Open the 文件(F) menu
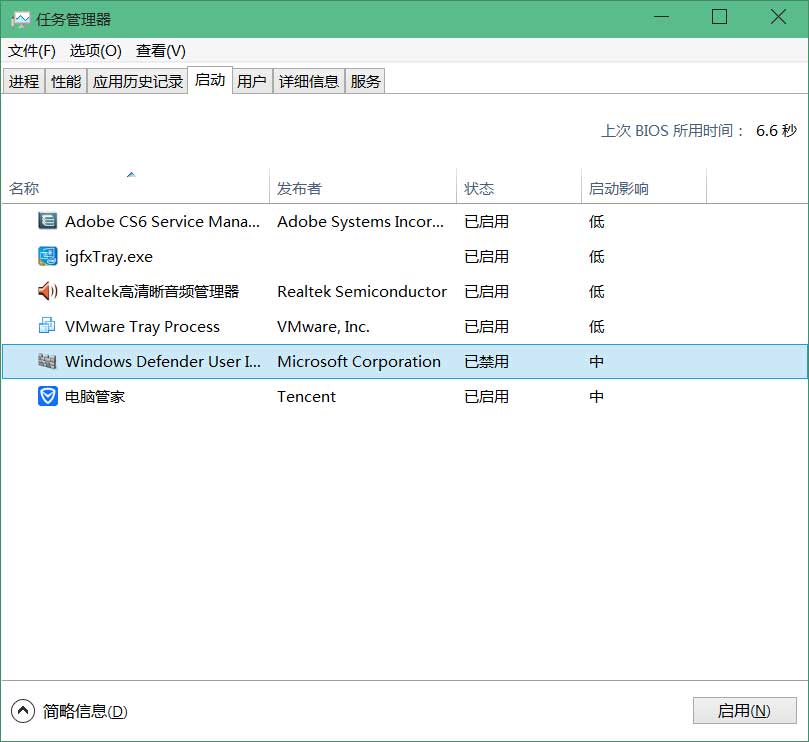 coord(31,51)
